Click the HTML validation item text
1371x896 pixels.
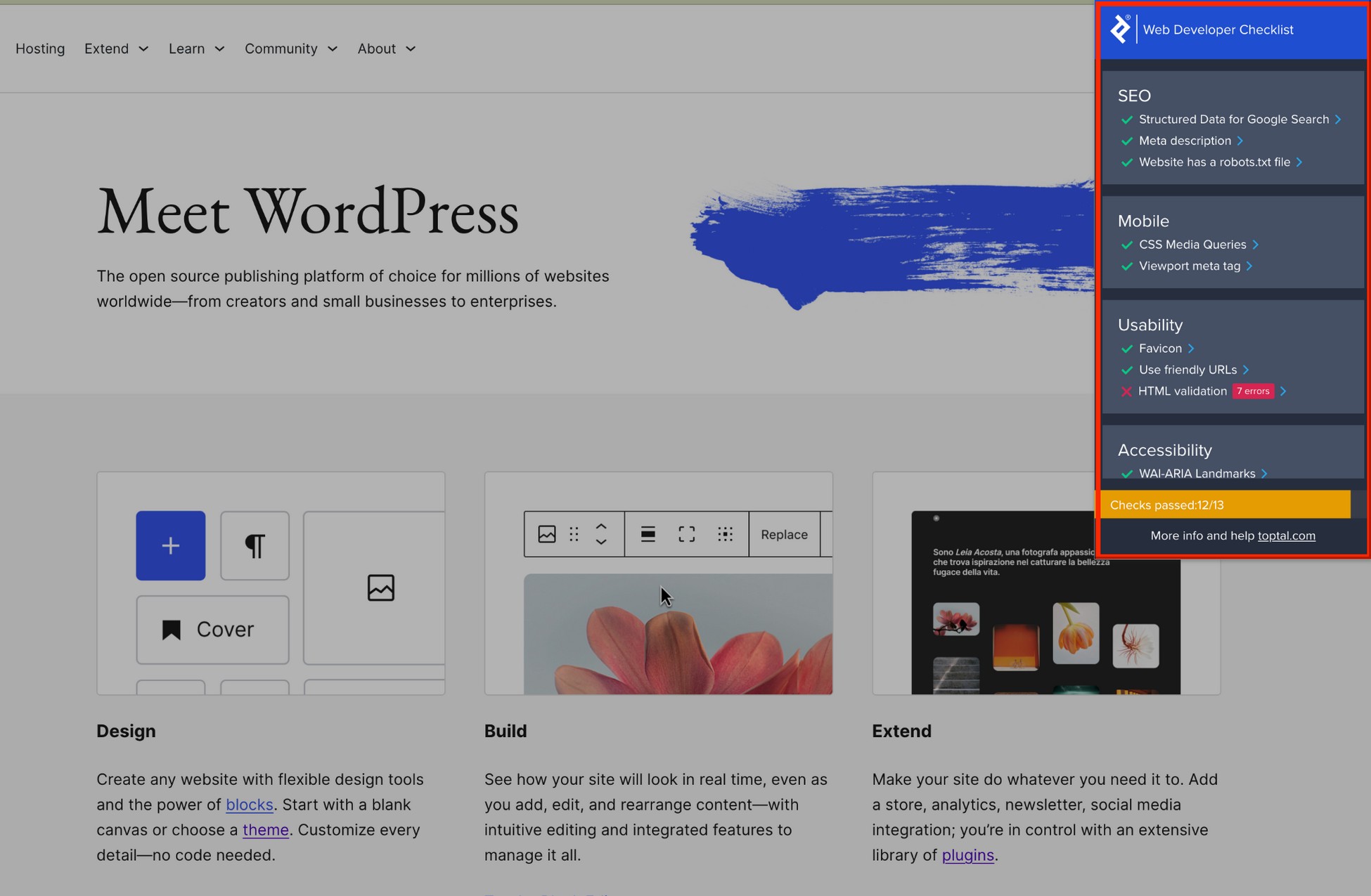click(1182, 391)
